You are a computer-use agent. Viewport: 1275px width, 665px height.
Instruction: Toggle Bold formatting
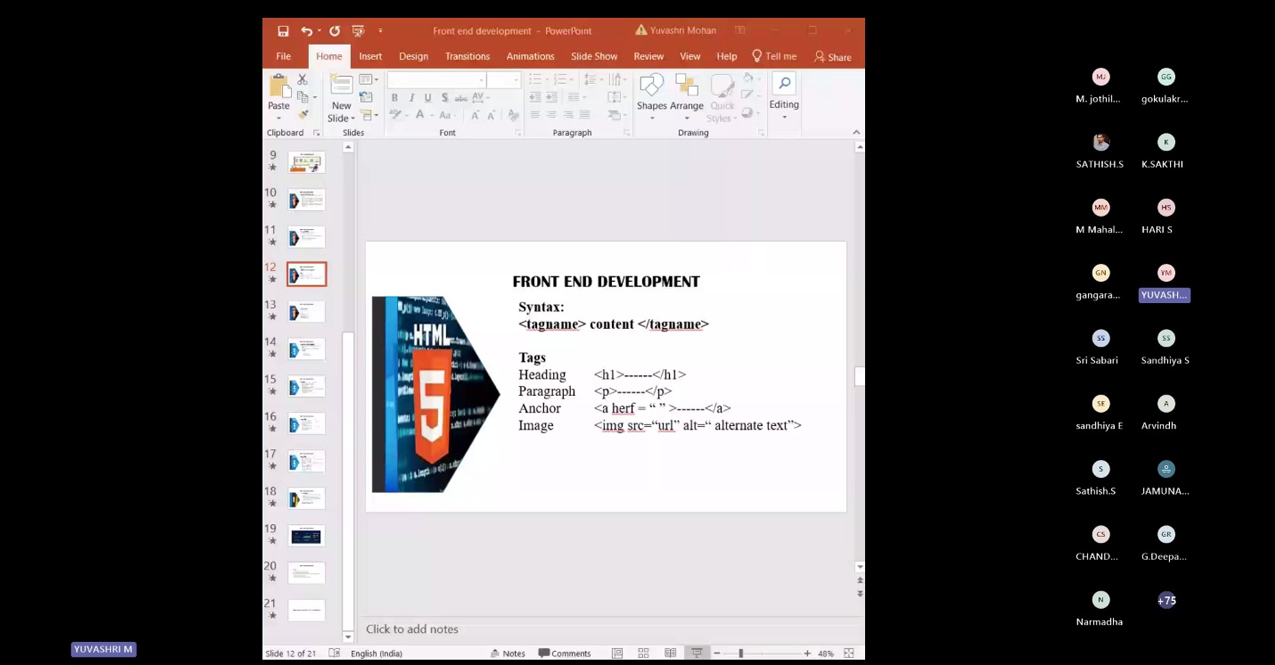(394, 98)
